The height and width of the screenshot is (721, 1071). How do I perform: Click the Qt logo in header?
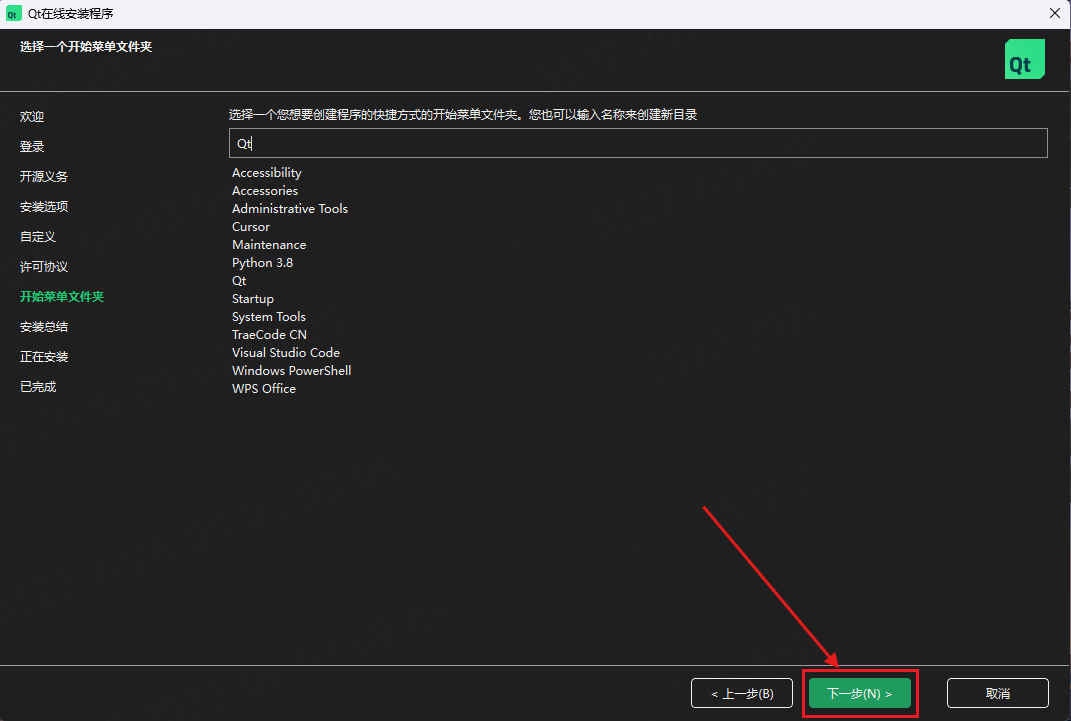click(x=1025, y=59)
